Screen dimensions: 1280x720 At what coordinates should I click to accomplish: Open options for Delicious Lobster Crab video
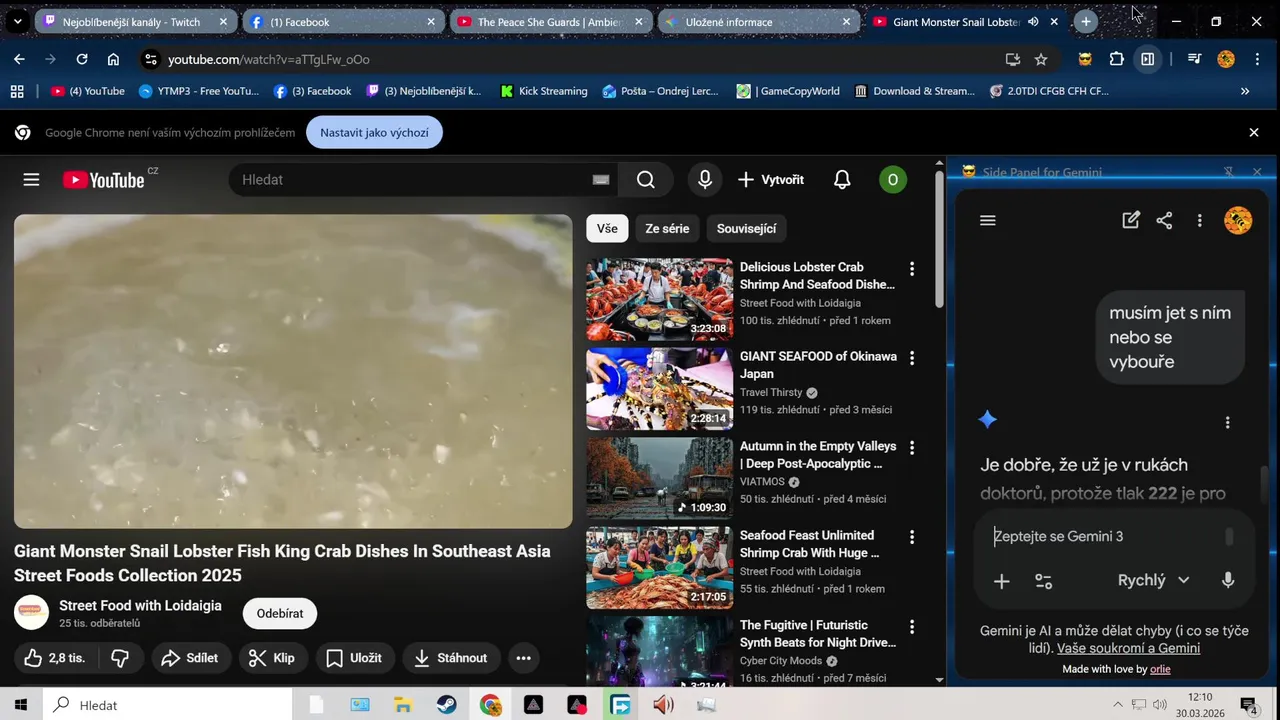pyautogui.click(x=911, y=269)
